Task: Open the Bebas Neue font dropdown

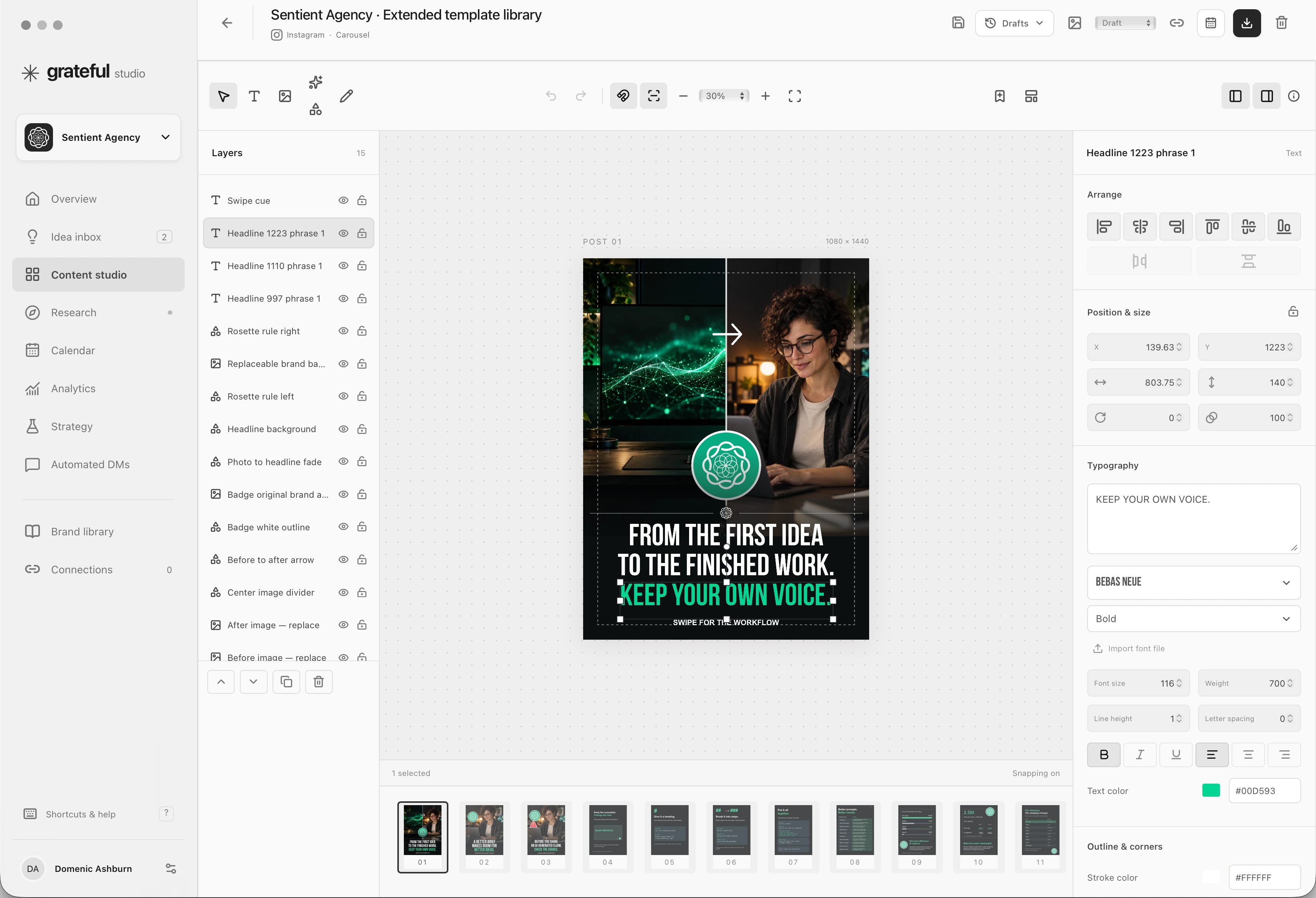Action: [x=1193, y=582]
